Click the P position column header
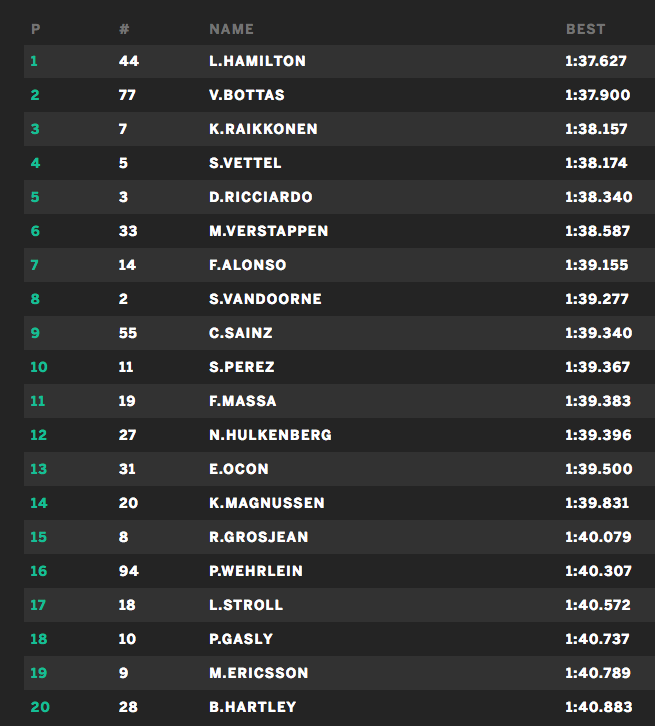 (x=35, y=29)
